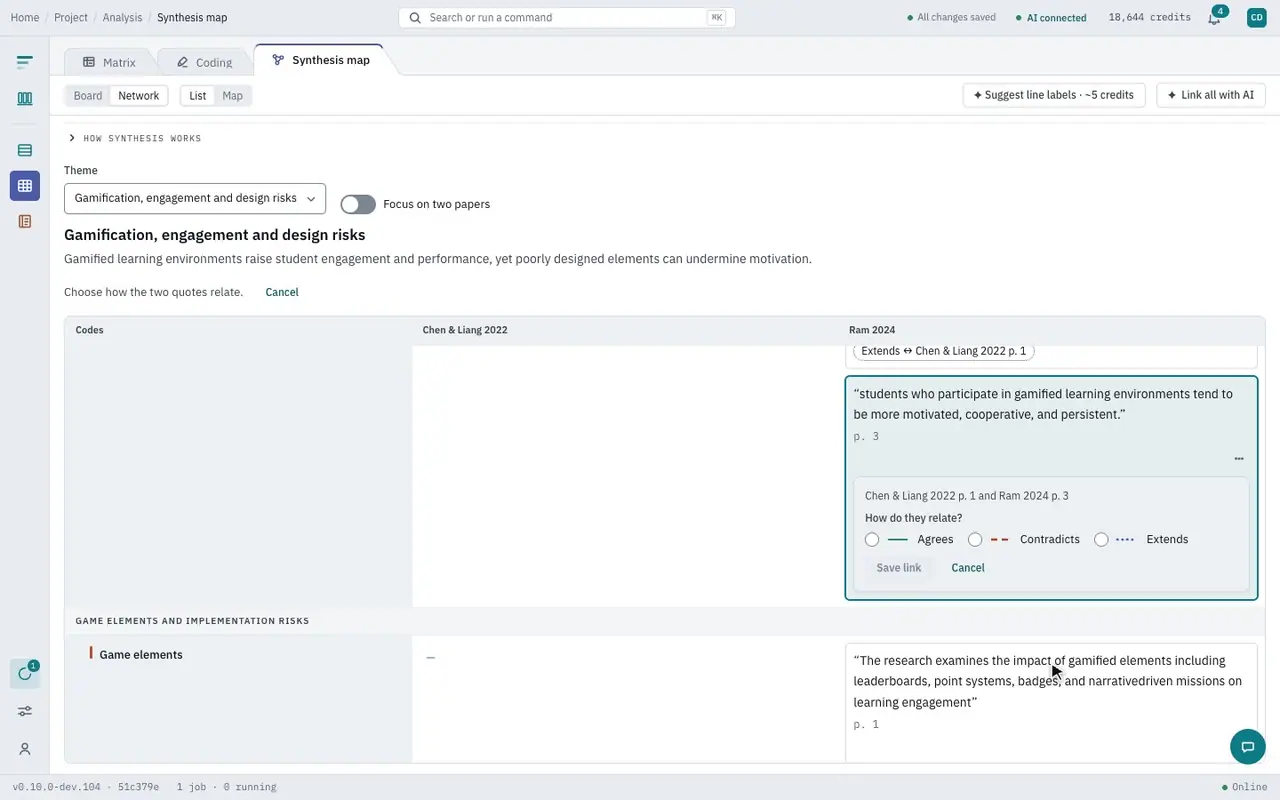Open the user profile icon in sidebar
1280x800 pixels.
(25, 749)
